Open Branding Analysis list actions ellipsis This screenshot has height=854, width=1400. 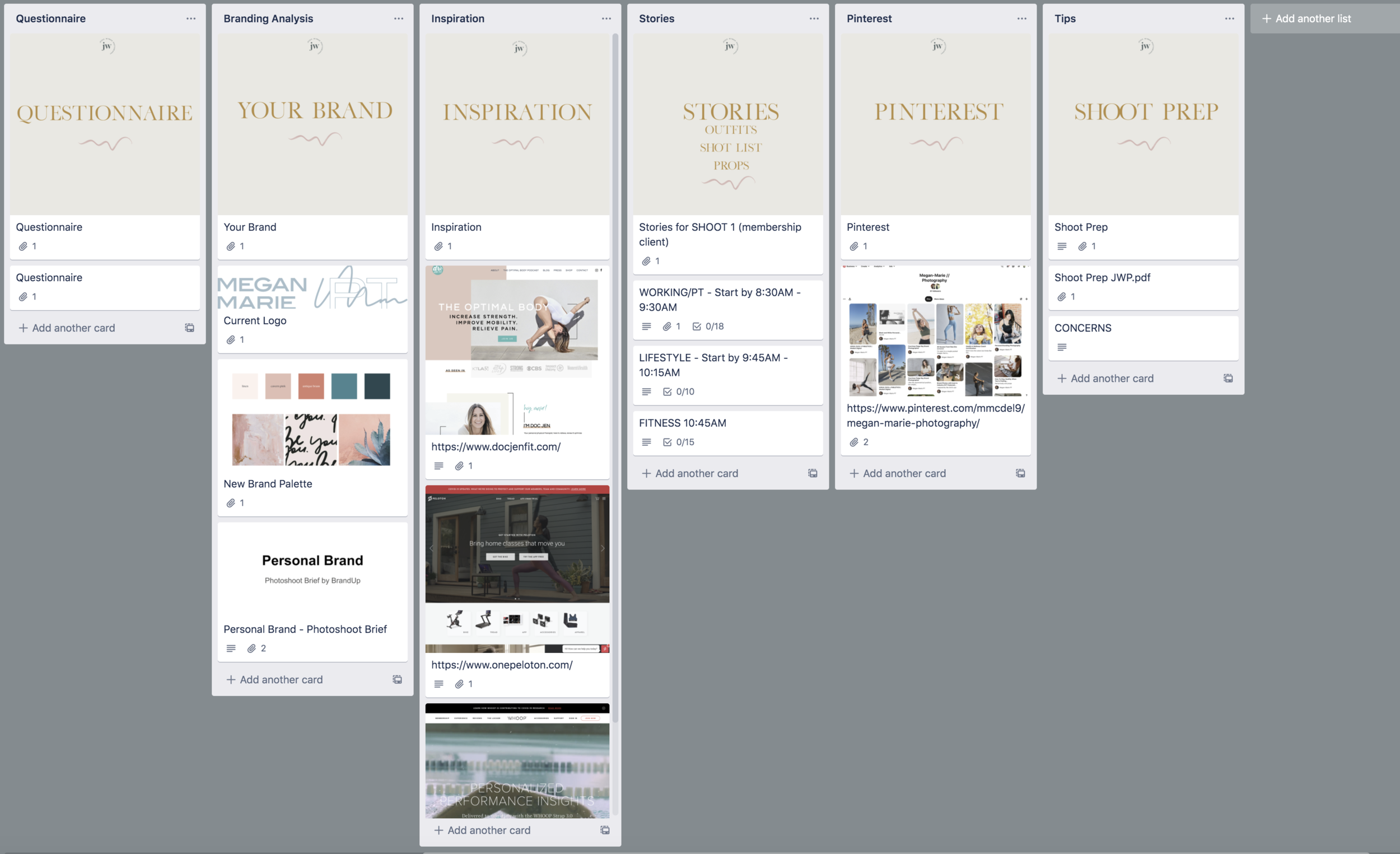click(398, 18)
